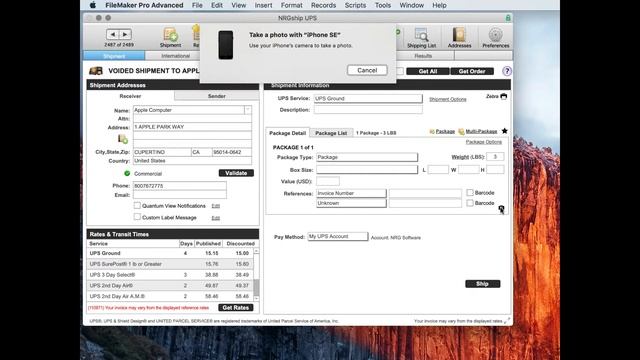Click the Value USD field

[328, 181]
